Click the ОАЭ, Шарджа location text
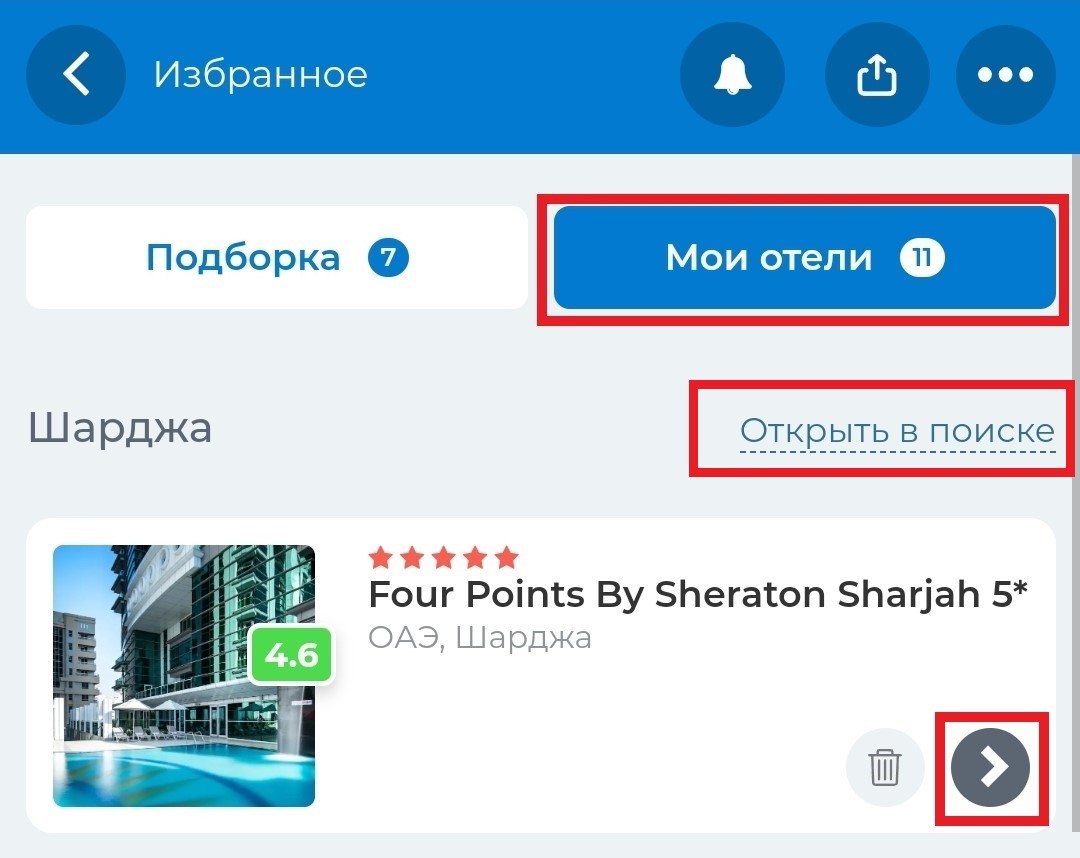1080x858 pixels. point(480,638)
